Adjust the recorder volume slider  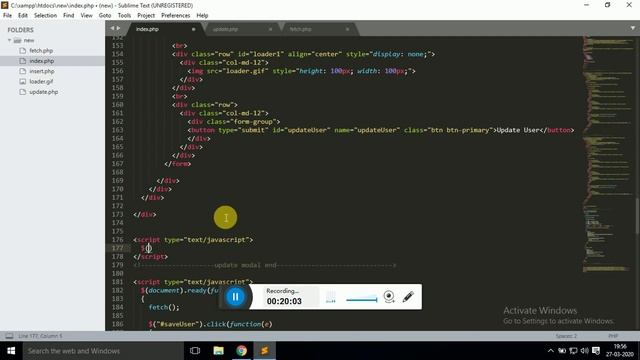[x=362, y=300]
